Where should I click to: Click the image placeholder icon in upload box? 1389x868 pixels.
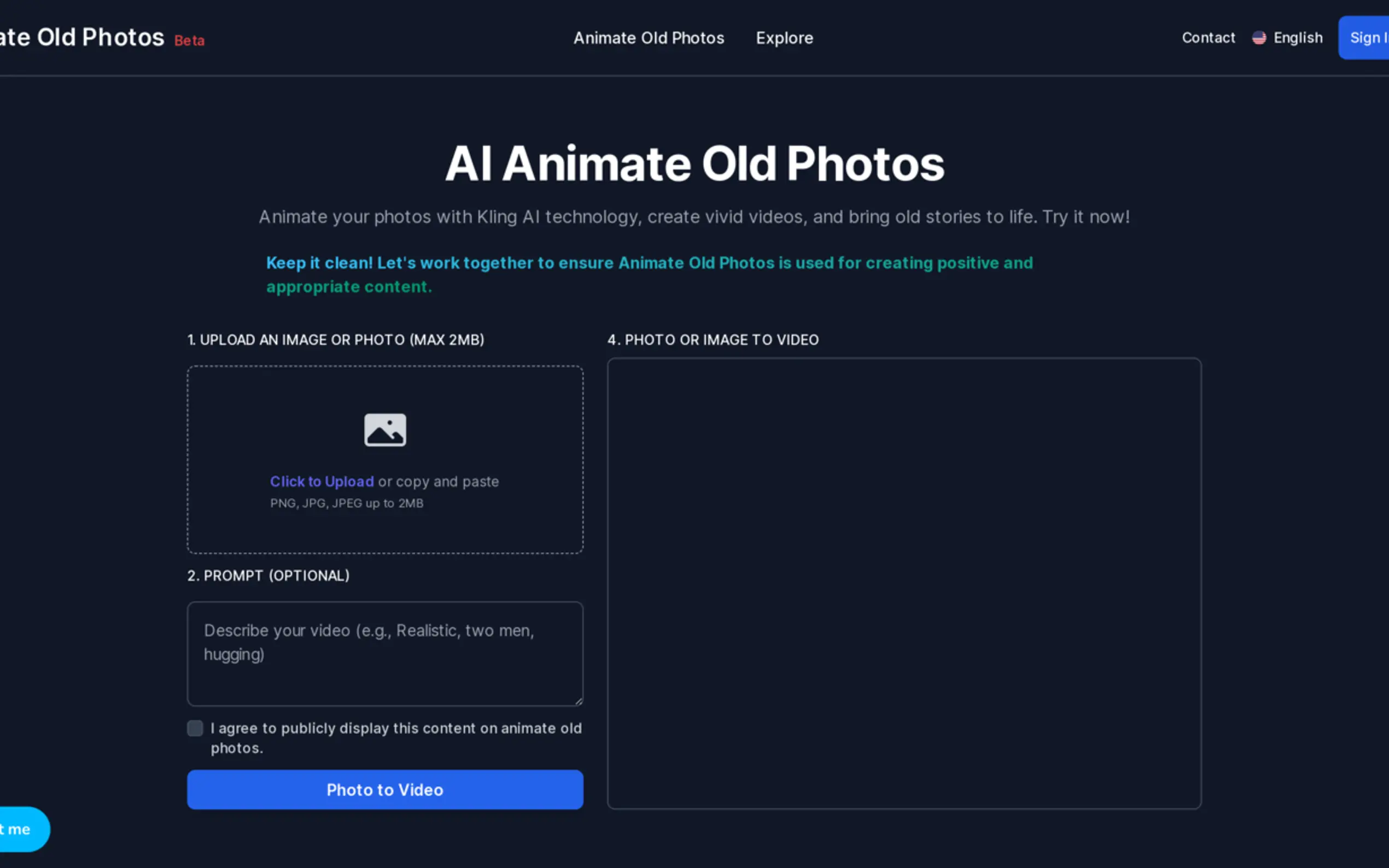(385, 430)
